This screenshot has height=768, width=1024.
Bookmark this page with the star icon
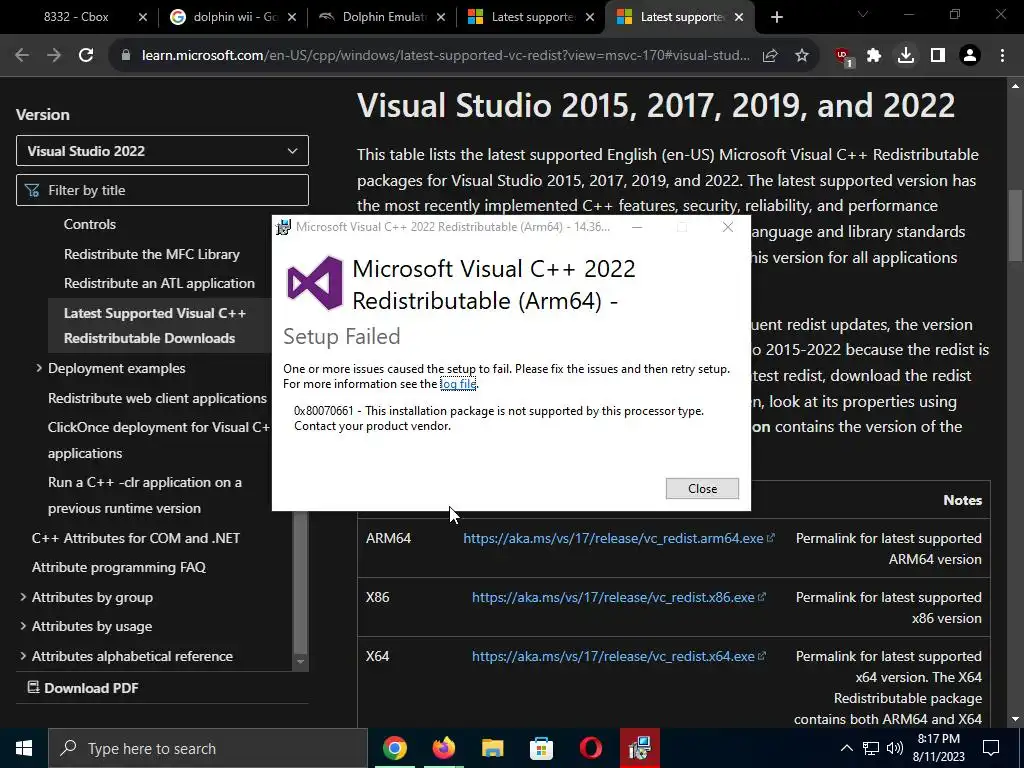[802, 56]
